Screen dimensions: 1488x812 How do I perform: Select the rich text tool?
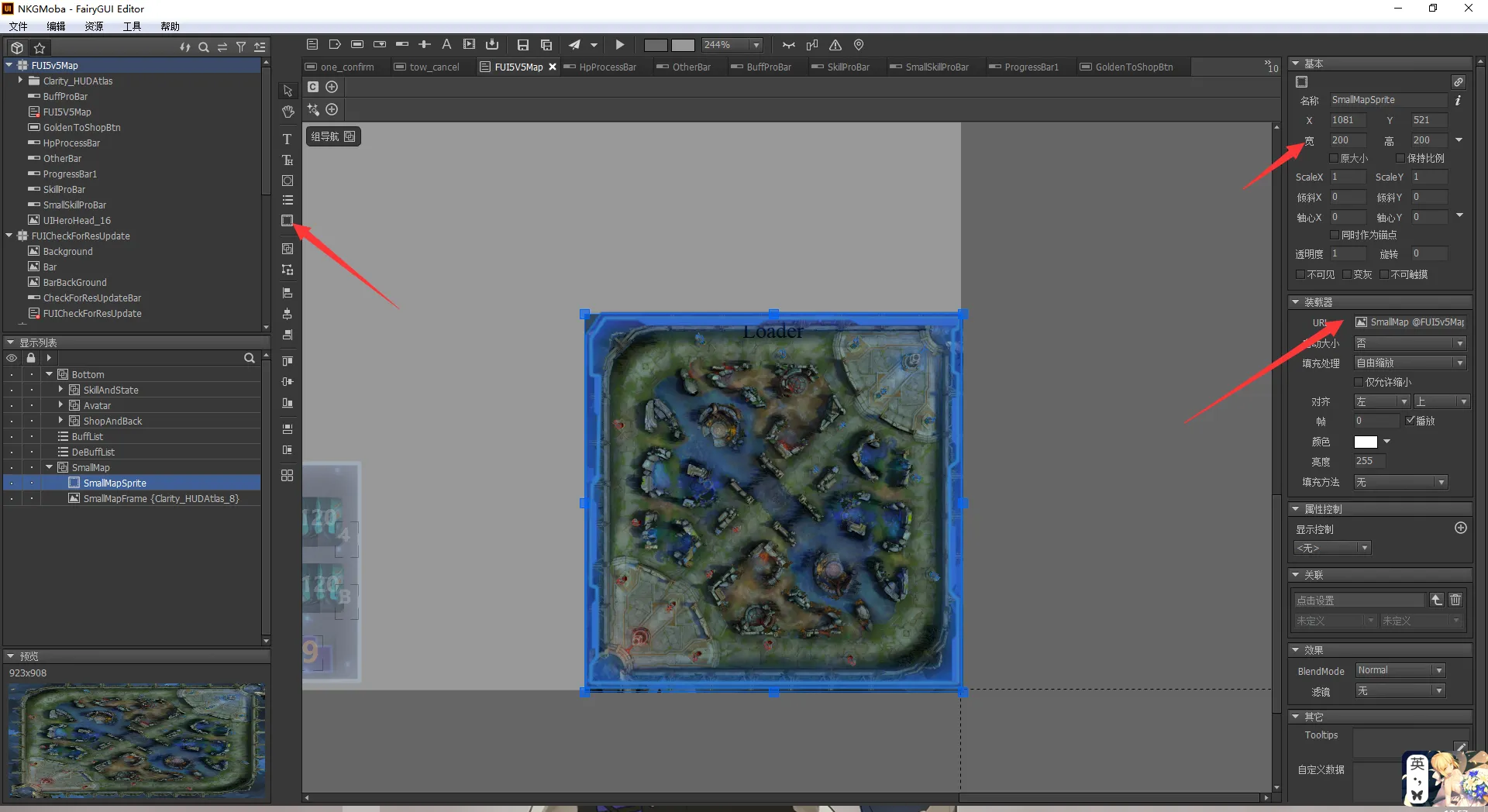tap(288, 160)
